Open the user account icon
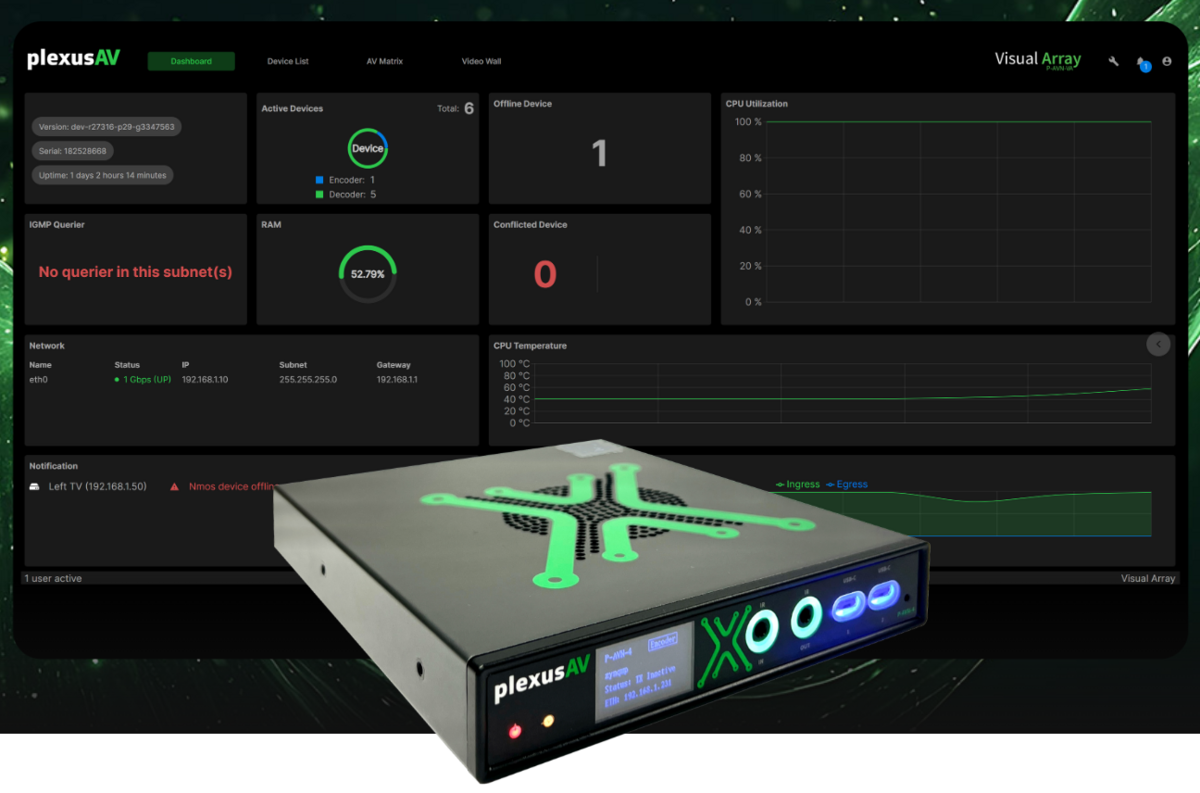Image resolution: width=1200 pixels, height=793 pixels. coord(1167,61)
